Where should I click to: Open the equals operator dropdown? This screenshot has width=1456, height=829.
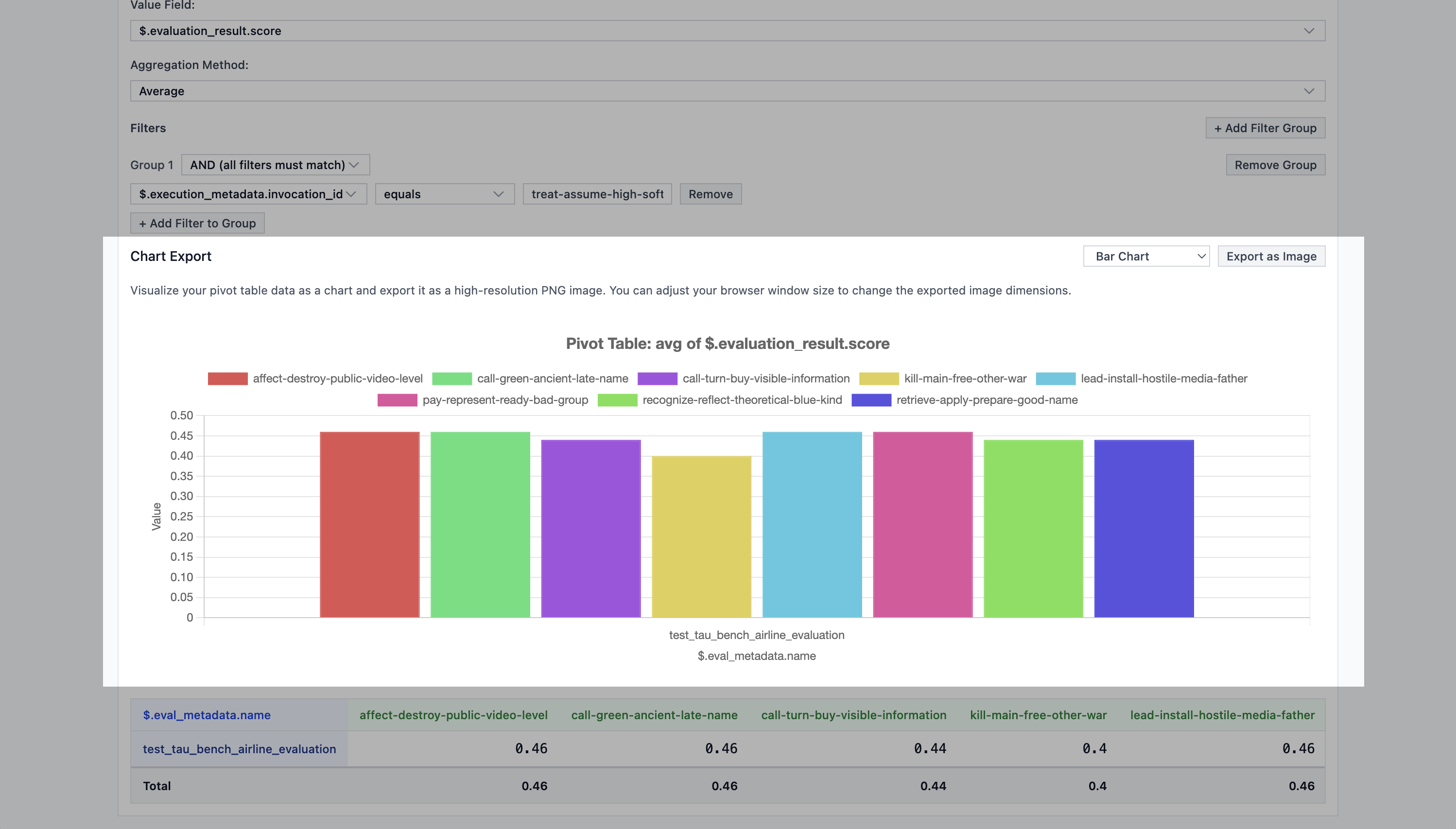pyautogui.click(x=444, y=194)
